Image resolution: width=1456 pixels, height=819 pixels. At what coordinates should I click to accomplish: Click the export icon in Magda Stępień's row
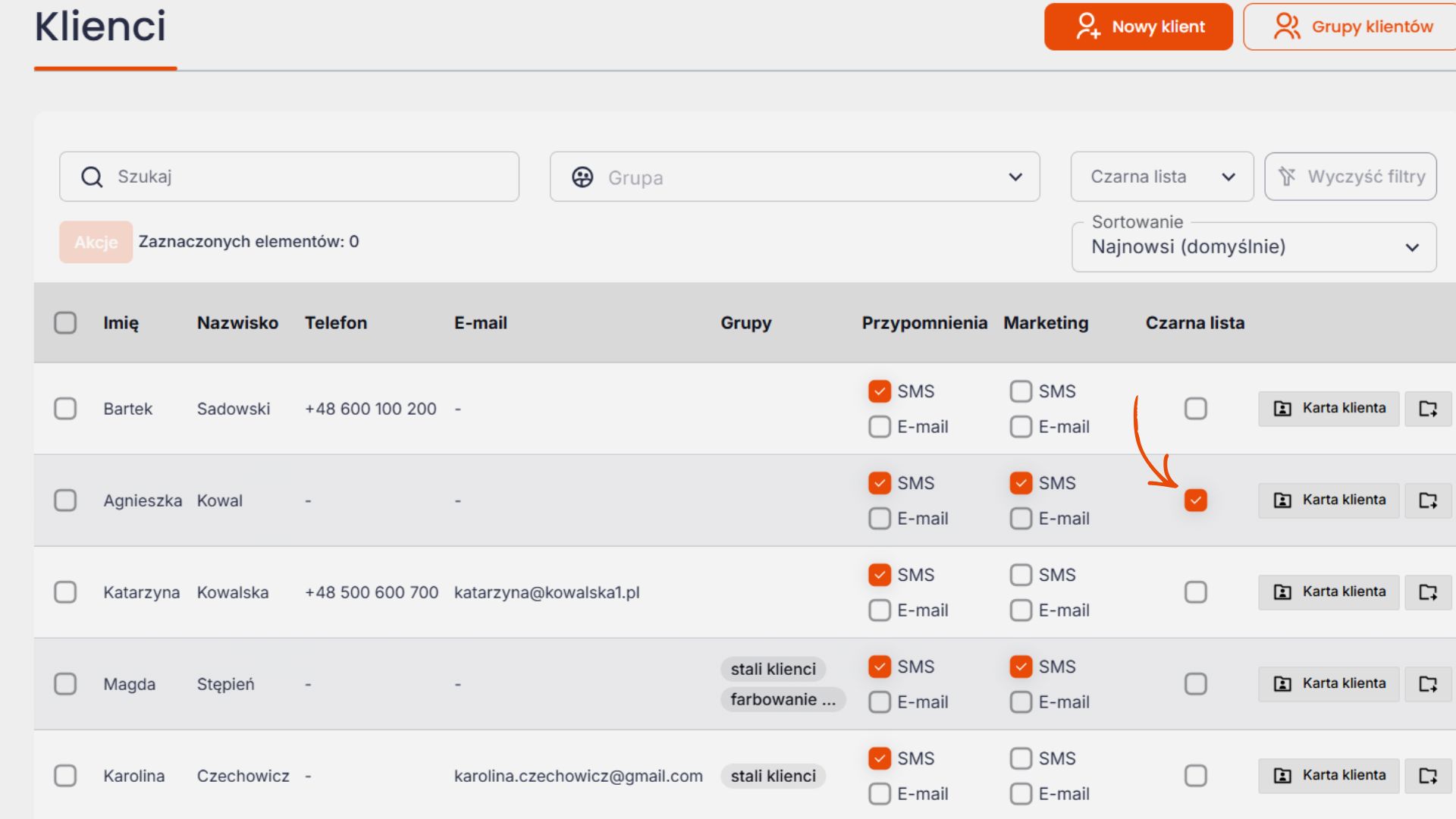(1428, 684)
